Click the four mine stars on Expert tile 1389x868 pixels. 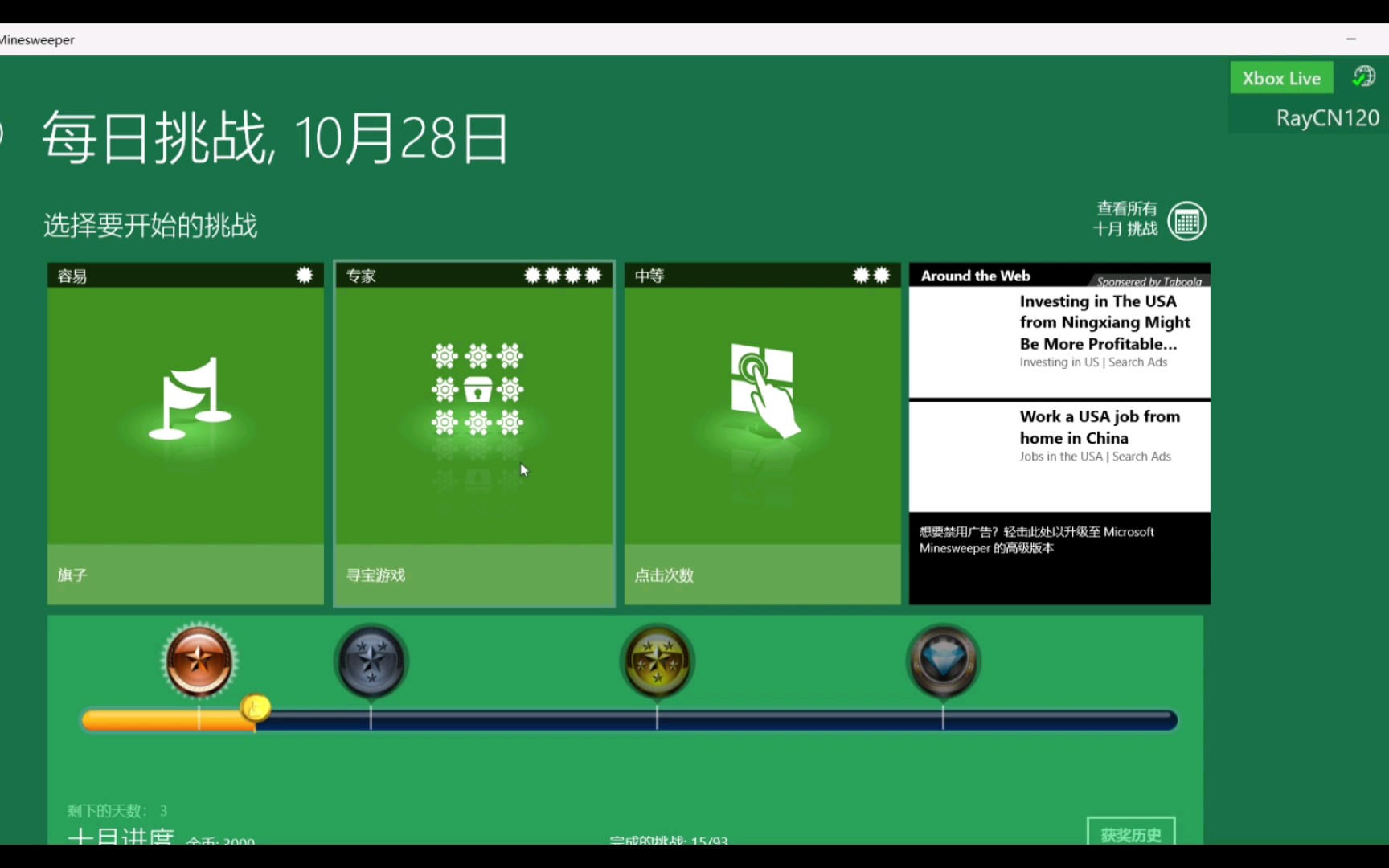click(563, 275)
